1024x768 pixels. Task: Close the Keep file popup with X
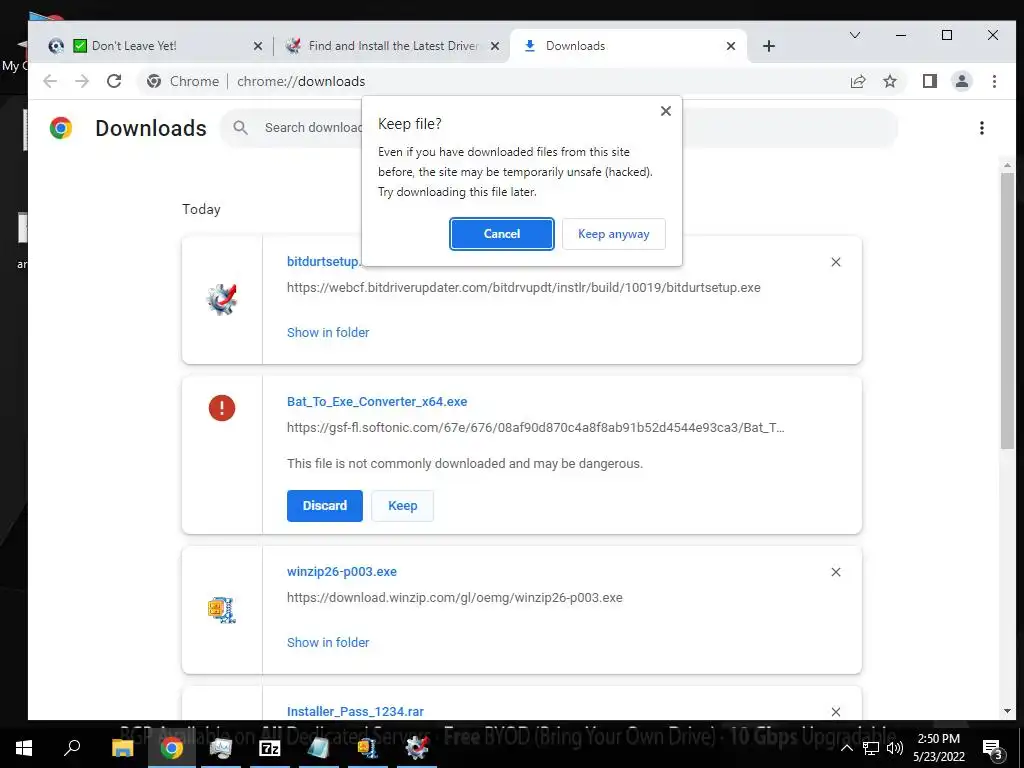[665, 111]
